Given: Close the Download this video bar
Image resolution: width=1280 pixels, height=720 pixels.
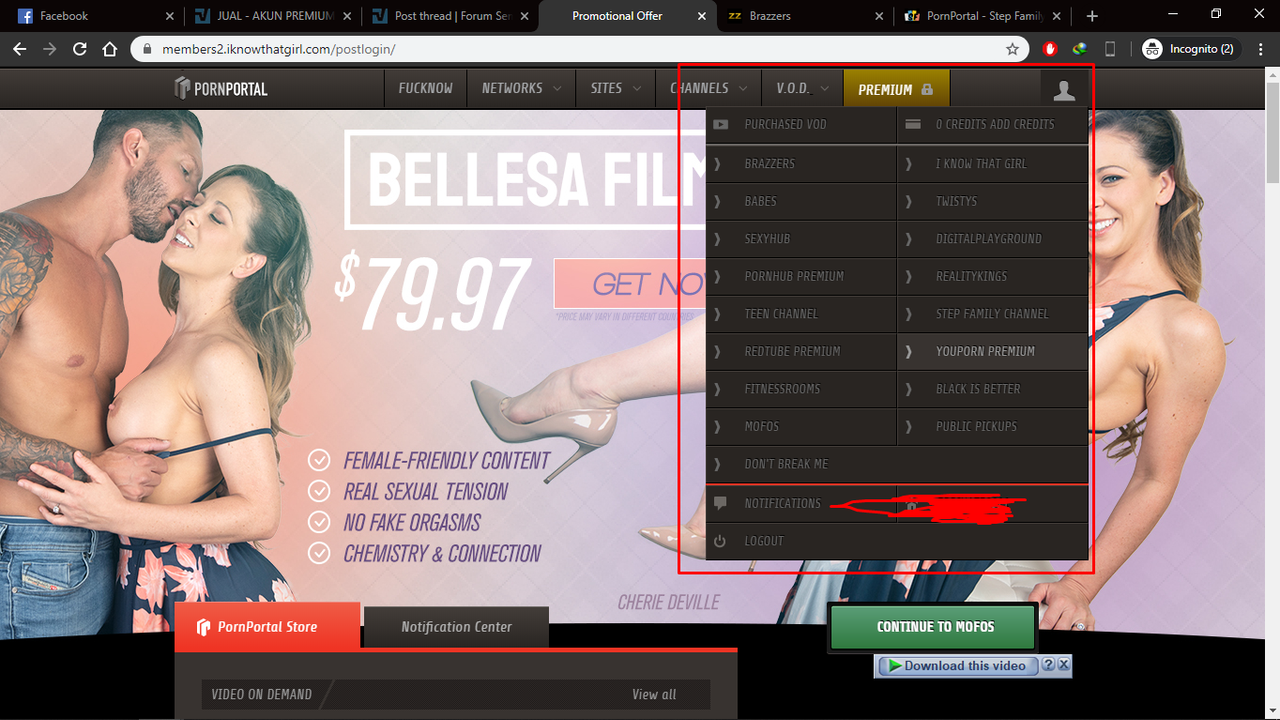Looking at the screenshot, I should point(1064,665).
